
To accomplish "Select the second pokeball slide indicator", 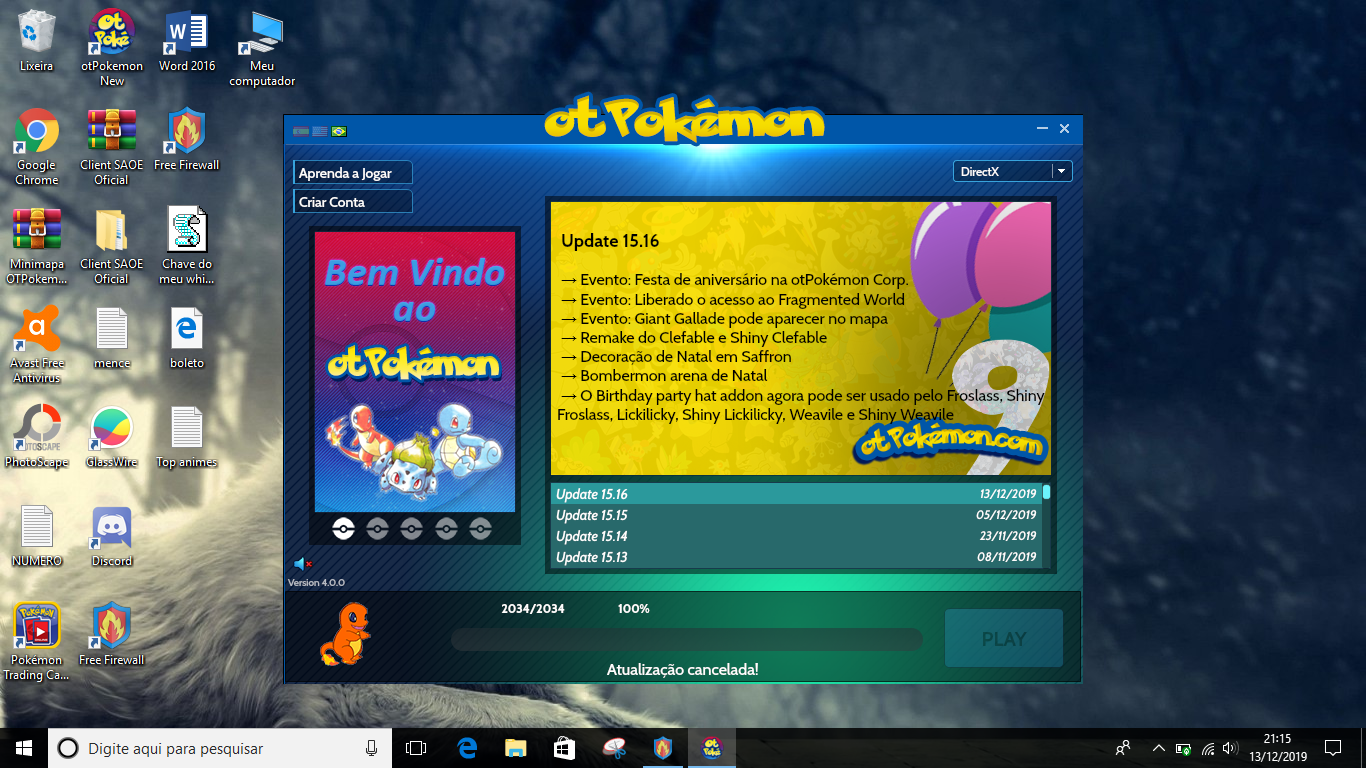I will tap(377, 528).
